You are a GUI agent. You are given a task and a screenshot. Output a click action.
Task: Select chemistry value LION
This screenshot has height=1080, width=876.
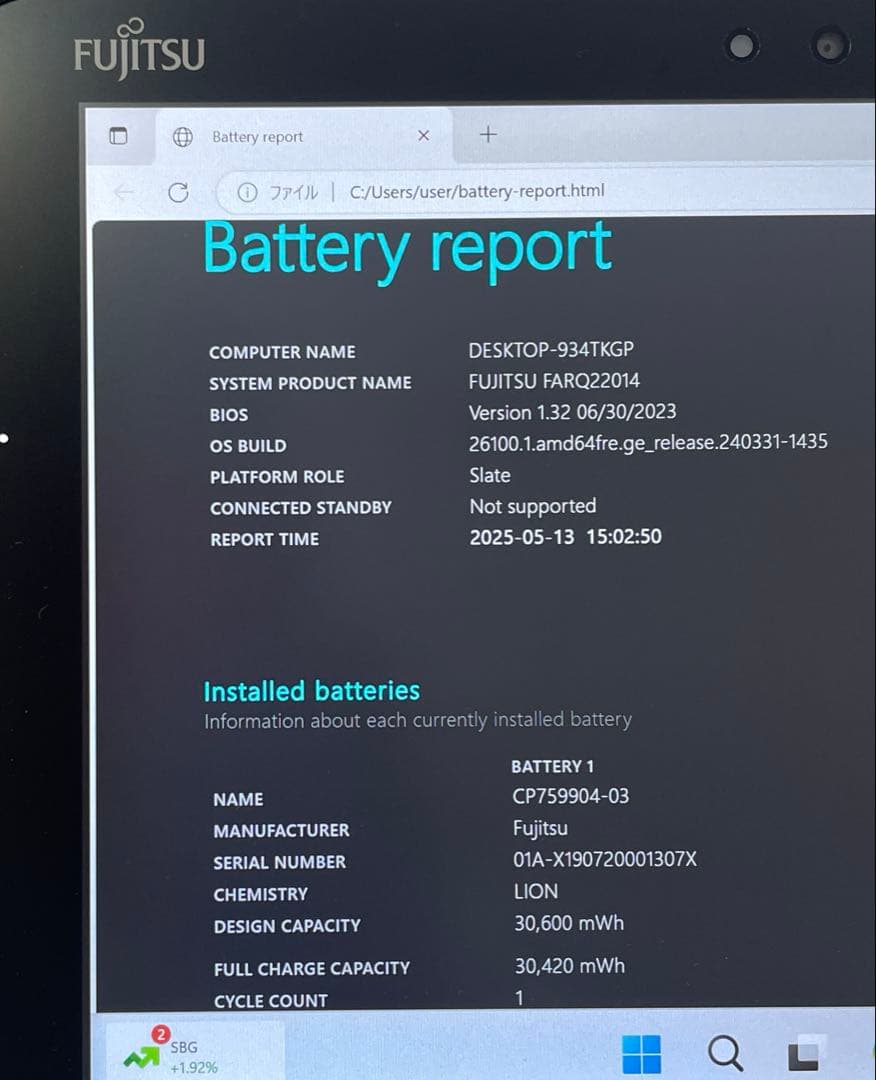pos(535,891)
